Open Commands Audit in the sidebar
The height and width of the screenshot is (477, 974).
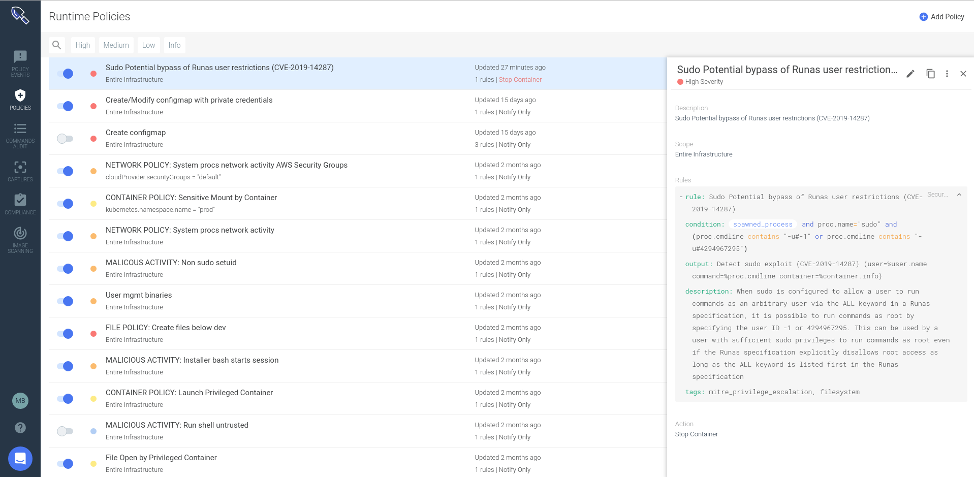20,133
